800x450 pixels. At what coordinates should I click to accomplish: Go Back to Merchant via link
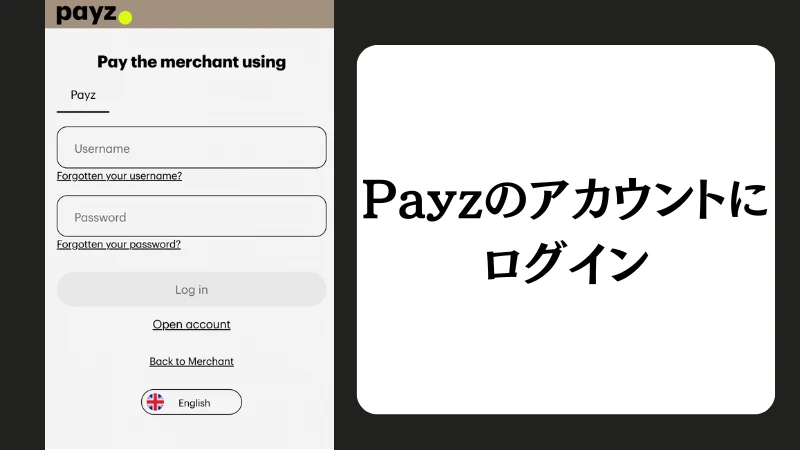[191, 361]
